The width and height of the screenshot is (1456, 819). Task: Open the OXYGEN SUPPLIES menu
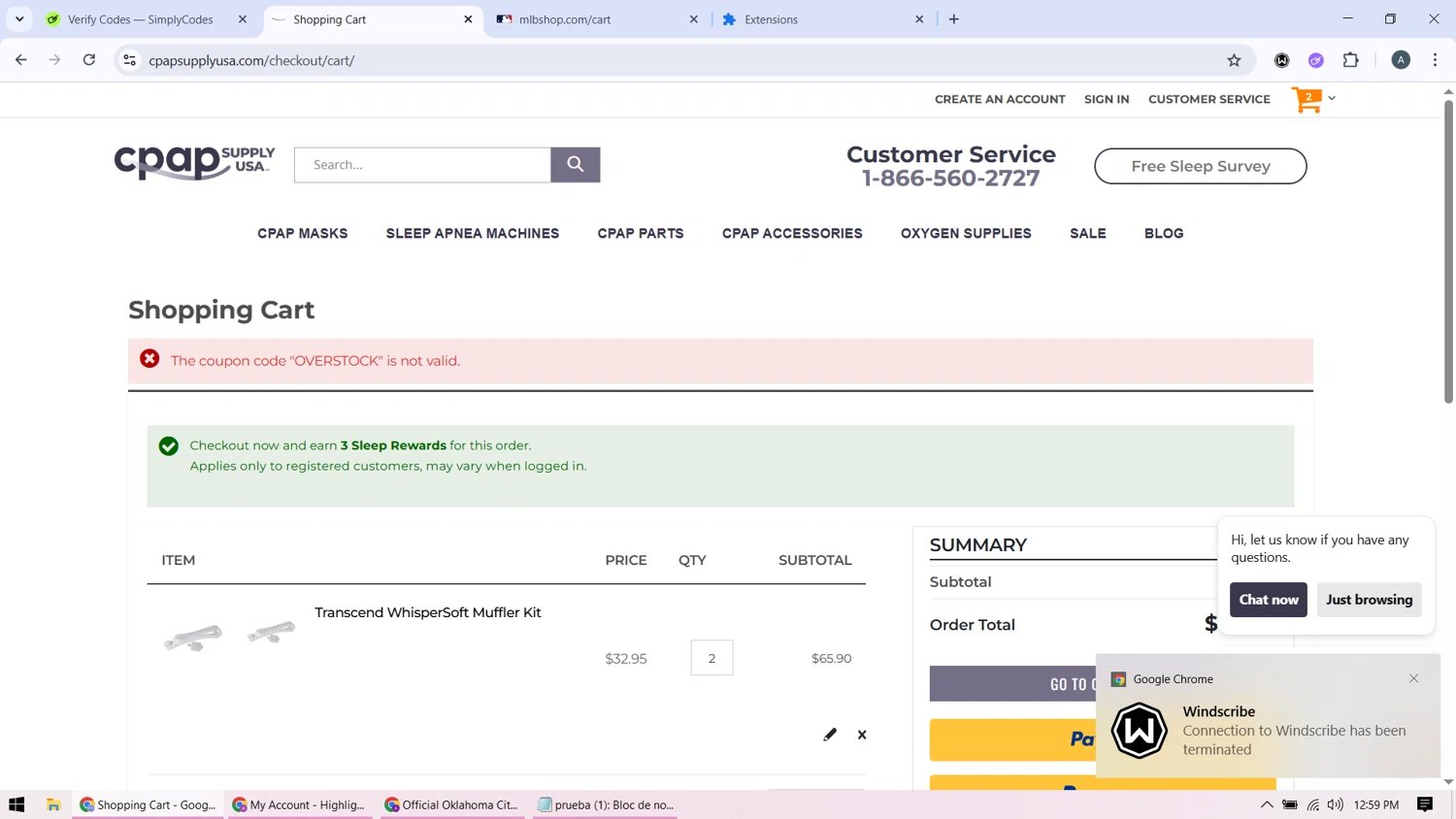point(966,234)
